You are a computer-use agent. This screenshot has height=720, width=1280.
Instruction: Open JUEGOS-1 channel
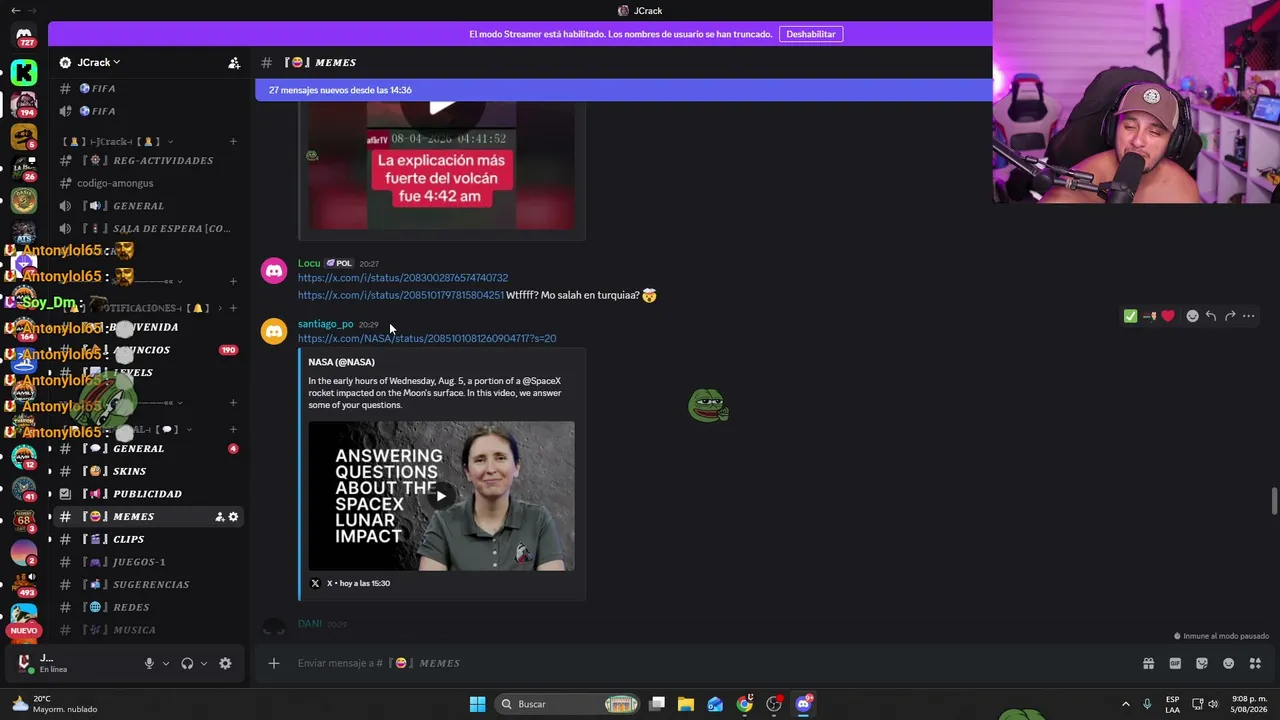point(147,562)
